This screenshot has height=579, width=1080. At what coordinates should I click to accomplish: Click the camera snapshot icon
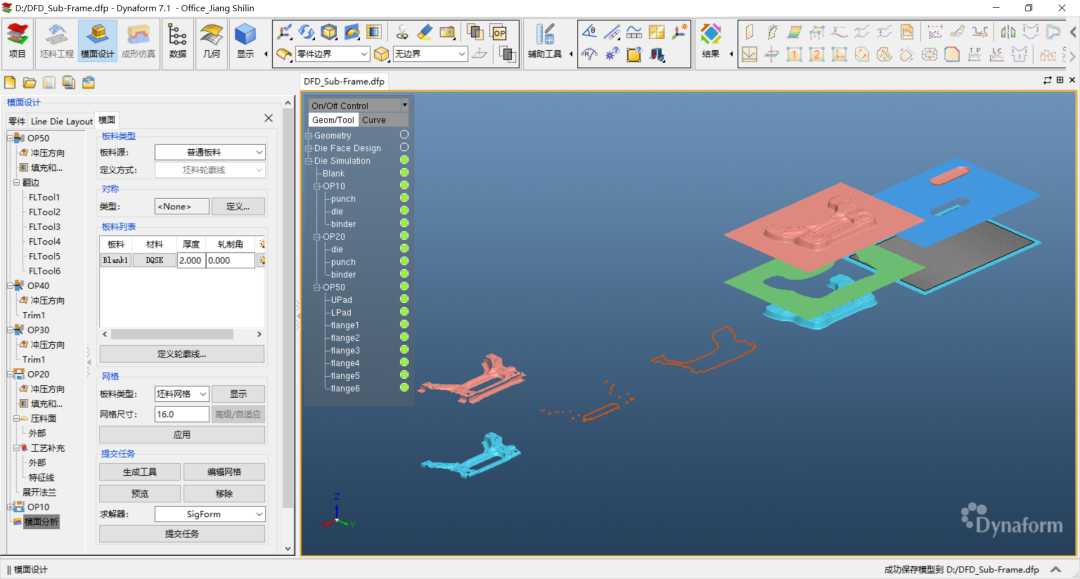447,32
